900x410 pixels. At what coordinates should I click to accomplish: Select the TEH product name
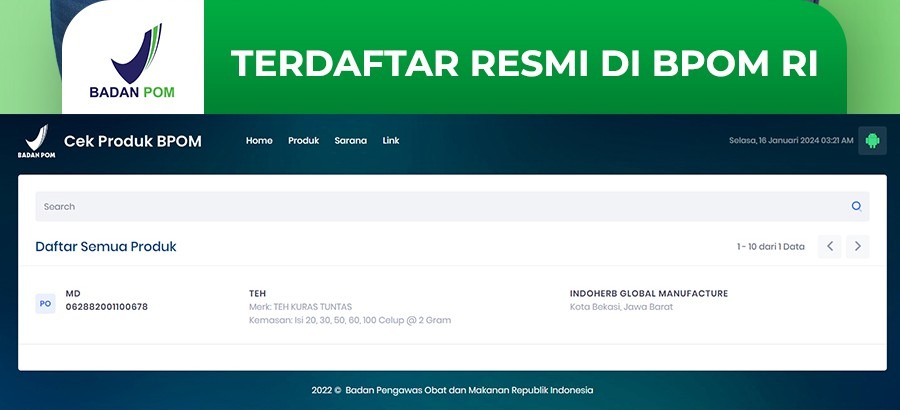(x=258, y=293)
